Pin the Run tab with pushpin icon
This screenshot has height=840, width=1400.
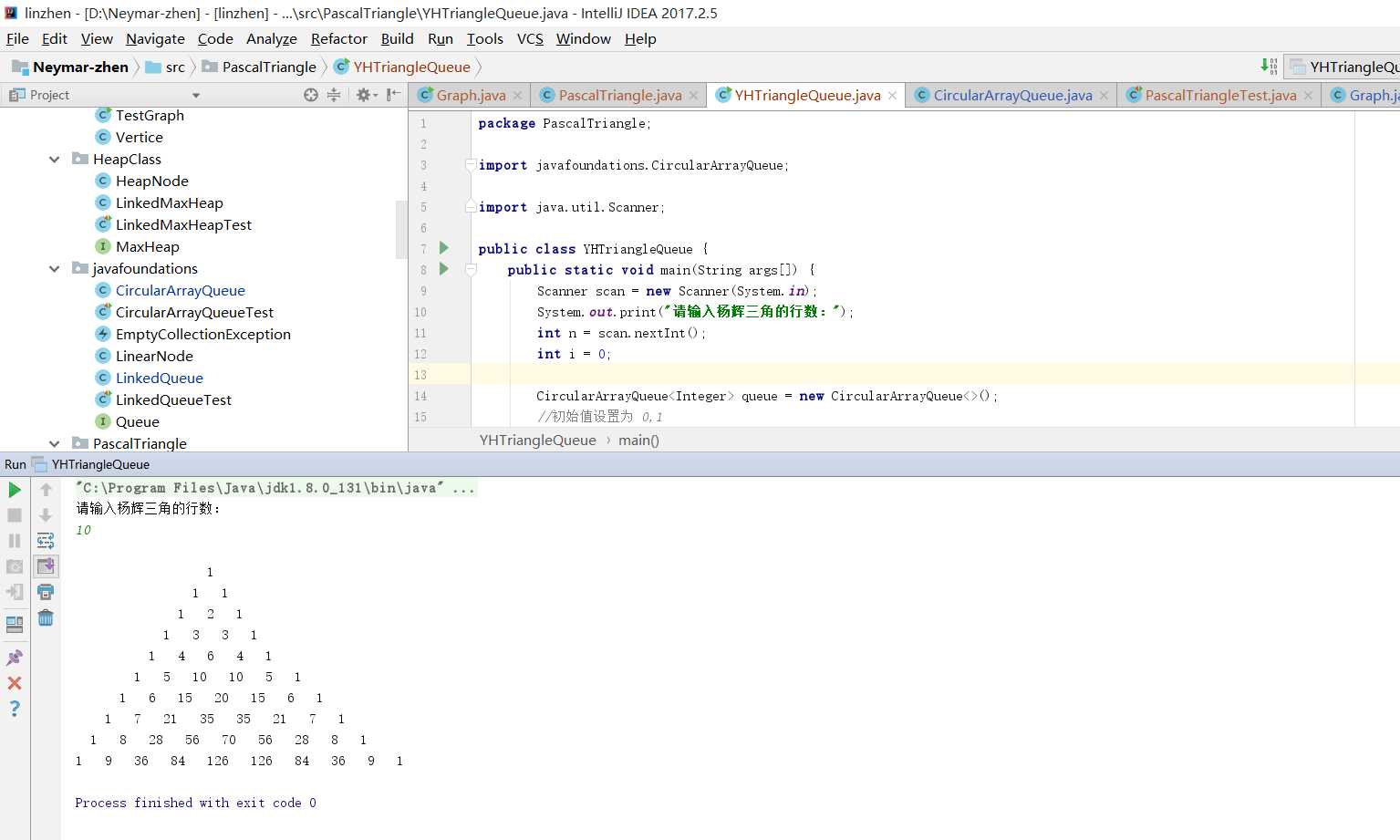click(x=15, y=658)
